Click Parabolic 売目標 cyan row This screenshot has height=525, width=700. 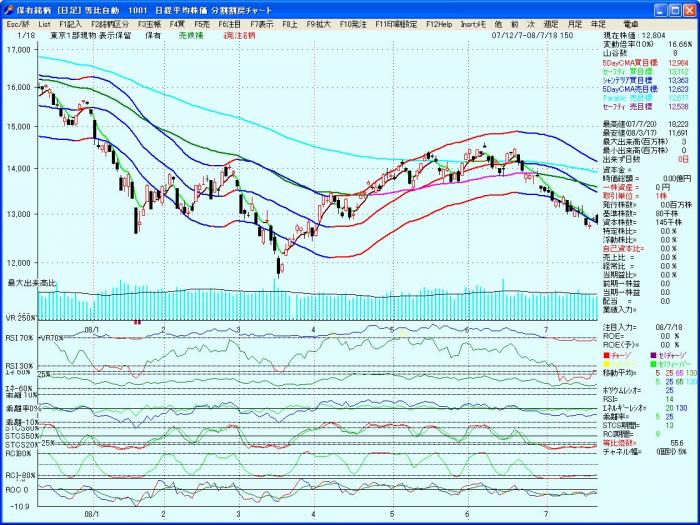pos(646,98)
